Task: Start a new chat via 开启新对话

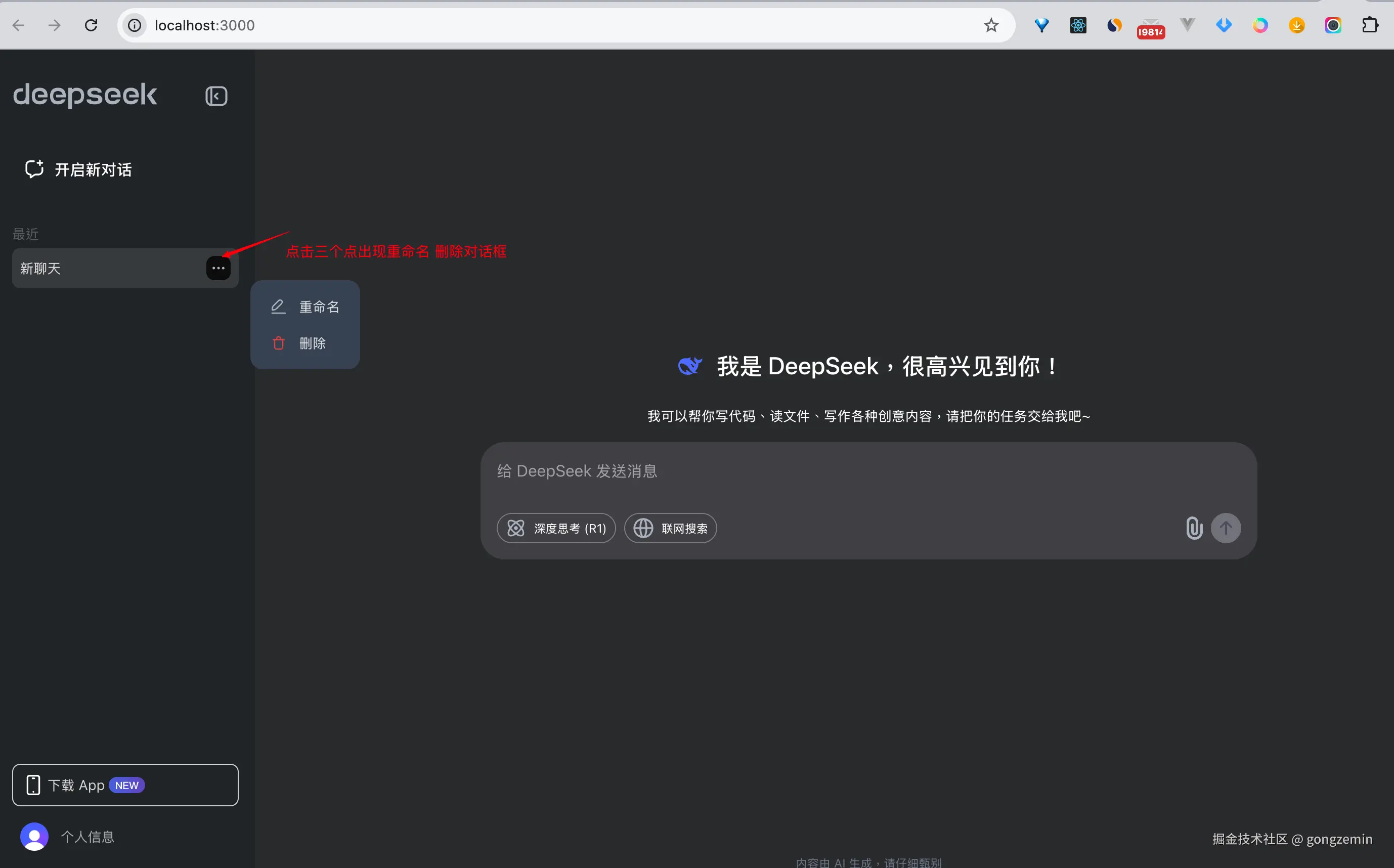Action: [78, 169]
